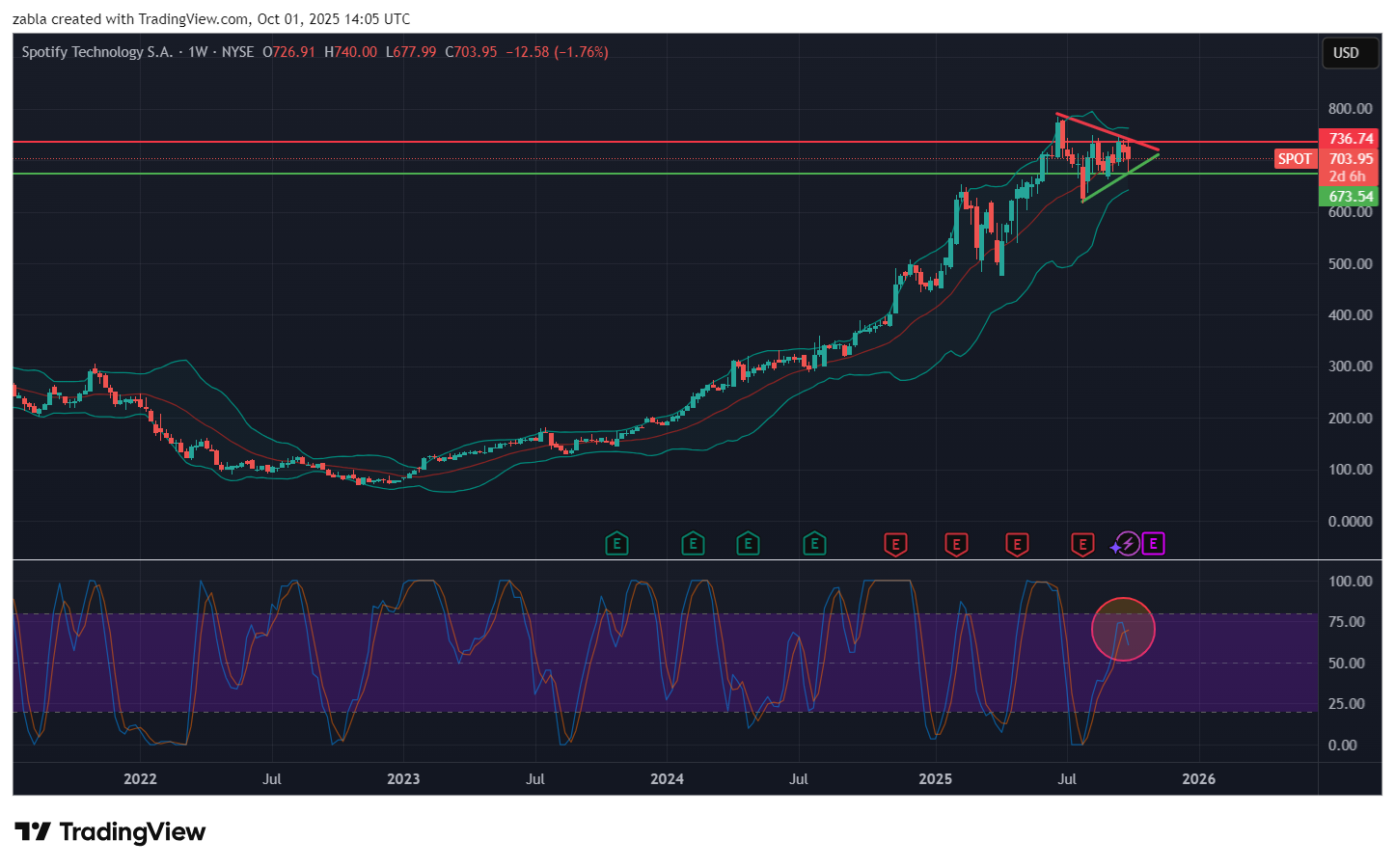Click the 800.00 level on price axis

[x=1350, y=109]
